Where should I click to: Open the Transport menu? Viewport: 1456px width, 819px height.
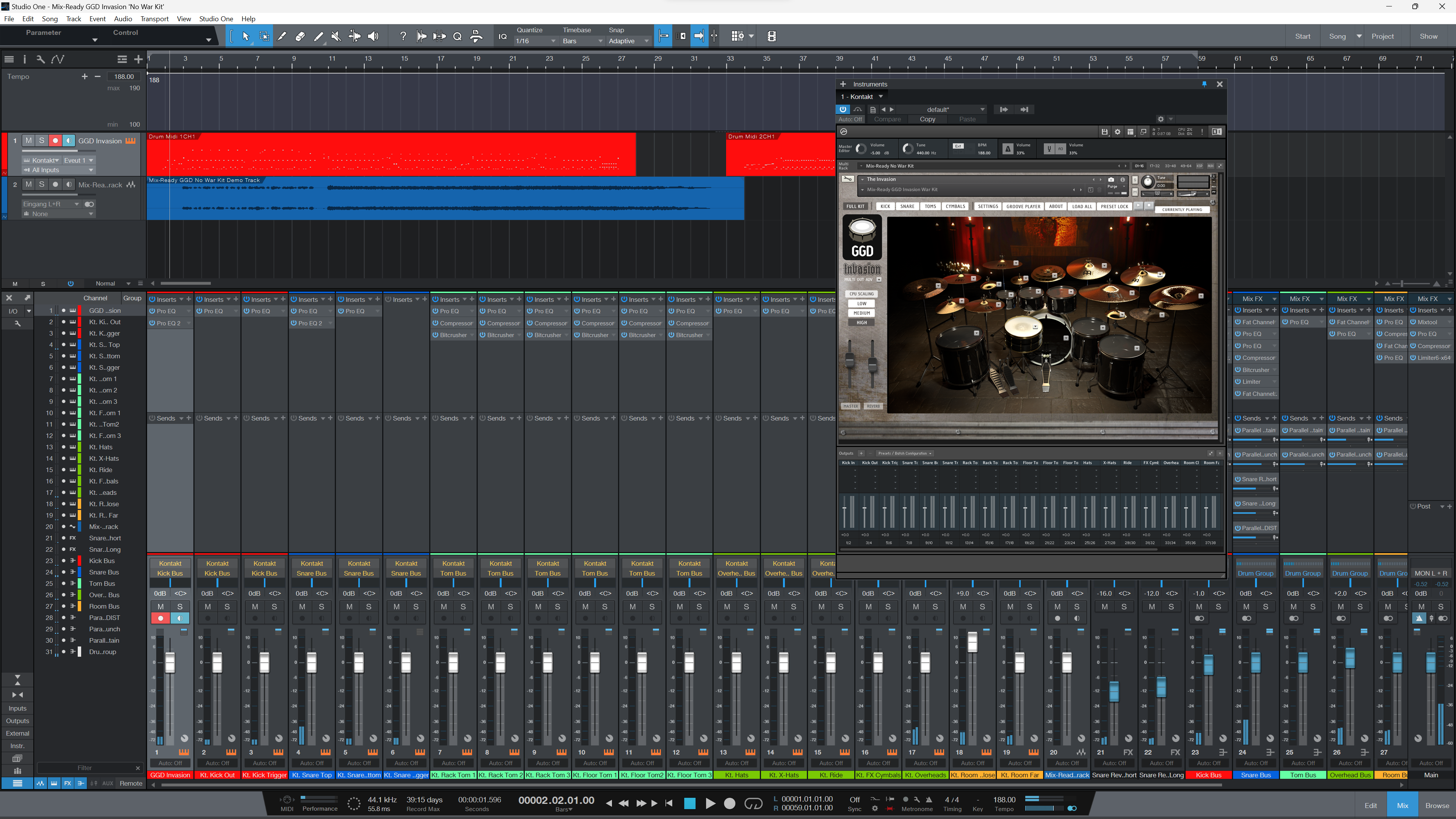(x=154, y=19)
